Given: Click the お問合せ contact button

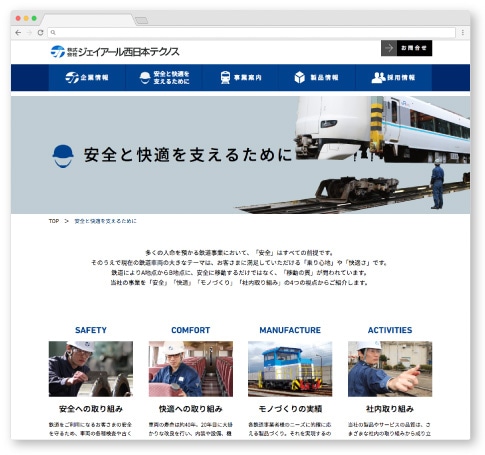Looking at the screenshot, I should pyautogui.click(x=406, y=48).
